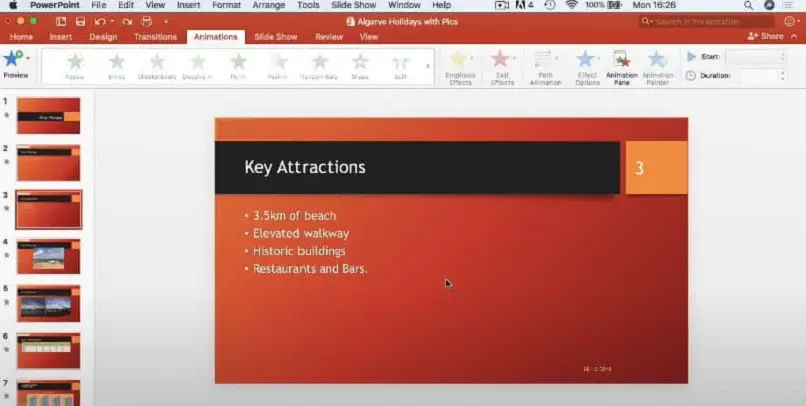Expand the entrance effects gallery arrow
Viewport: 806px width, 406px height.
click(427, 66)
